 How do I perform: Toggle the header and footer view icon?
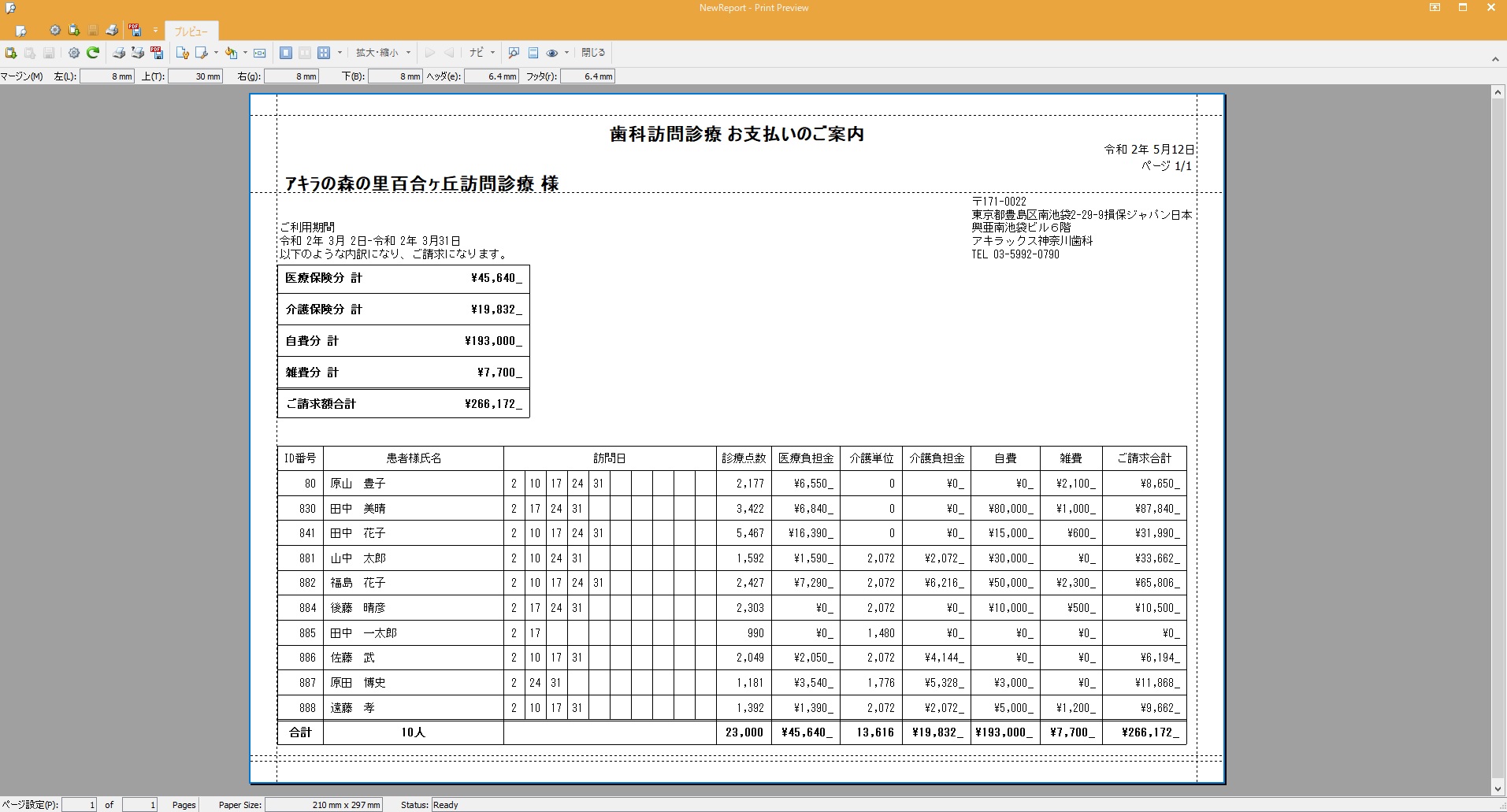pos(533,53)
